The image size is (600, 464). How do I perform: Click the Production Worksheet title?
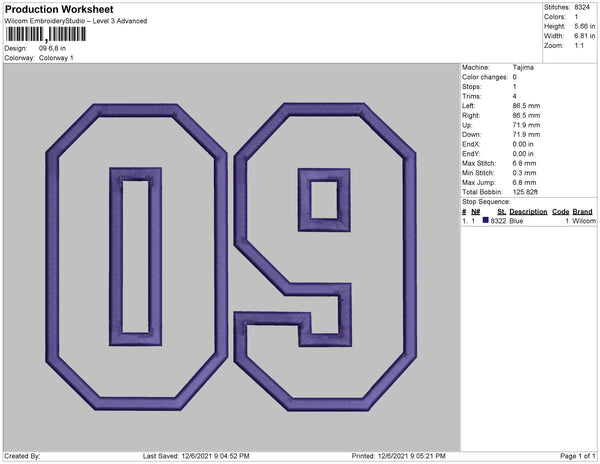(x=60, y=10)
